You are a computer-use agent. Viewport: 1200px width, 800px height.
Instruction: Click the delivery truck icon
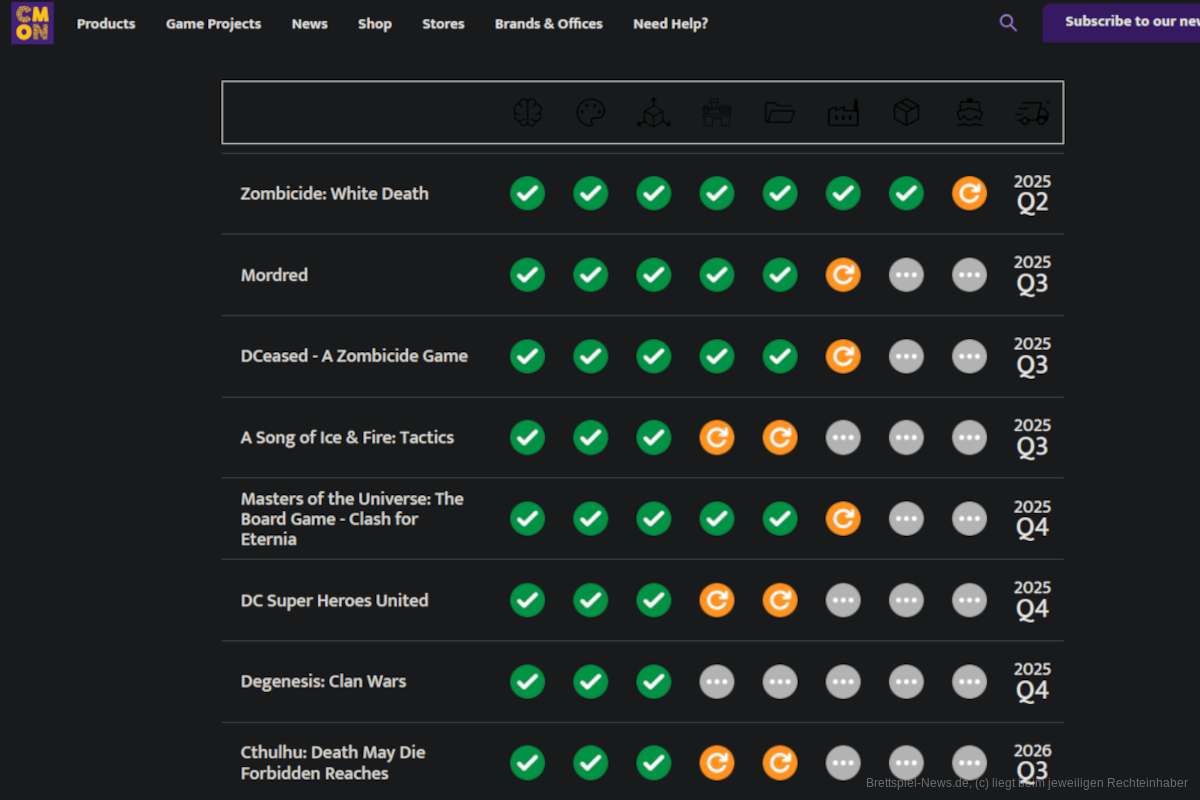[1032, 113]
